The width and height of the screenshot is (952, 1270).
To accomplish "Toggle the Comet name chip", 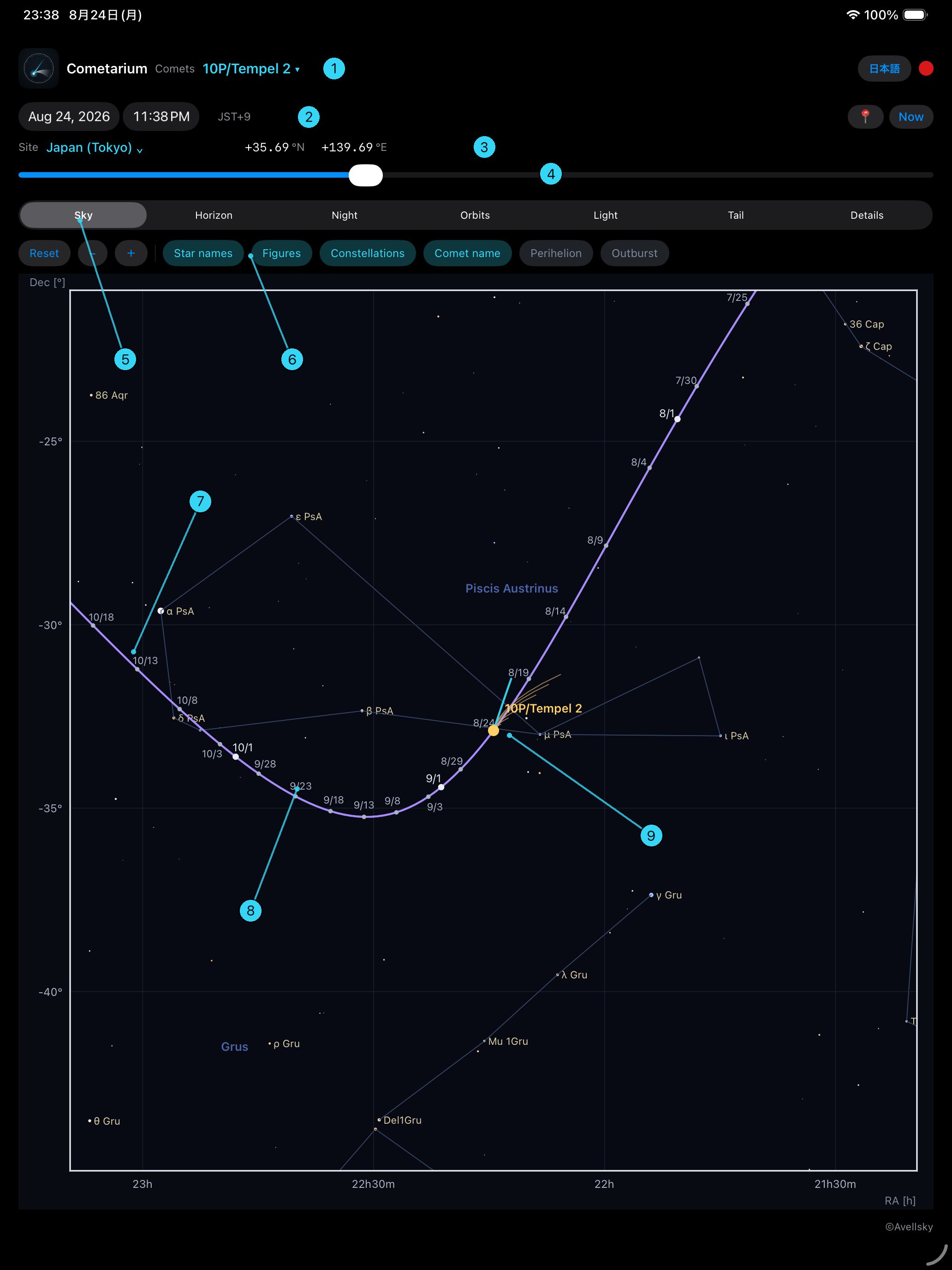I will pyautogui.click(x=467, y=253).
